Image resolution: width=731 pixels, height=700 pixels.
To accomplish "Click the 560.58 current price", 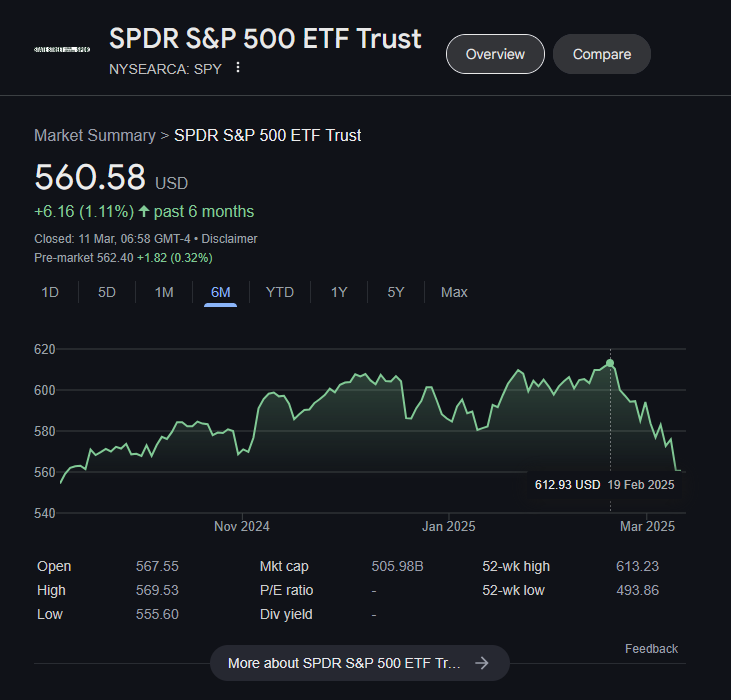I will click(x=90, y=177).
